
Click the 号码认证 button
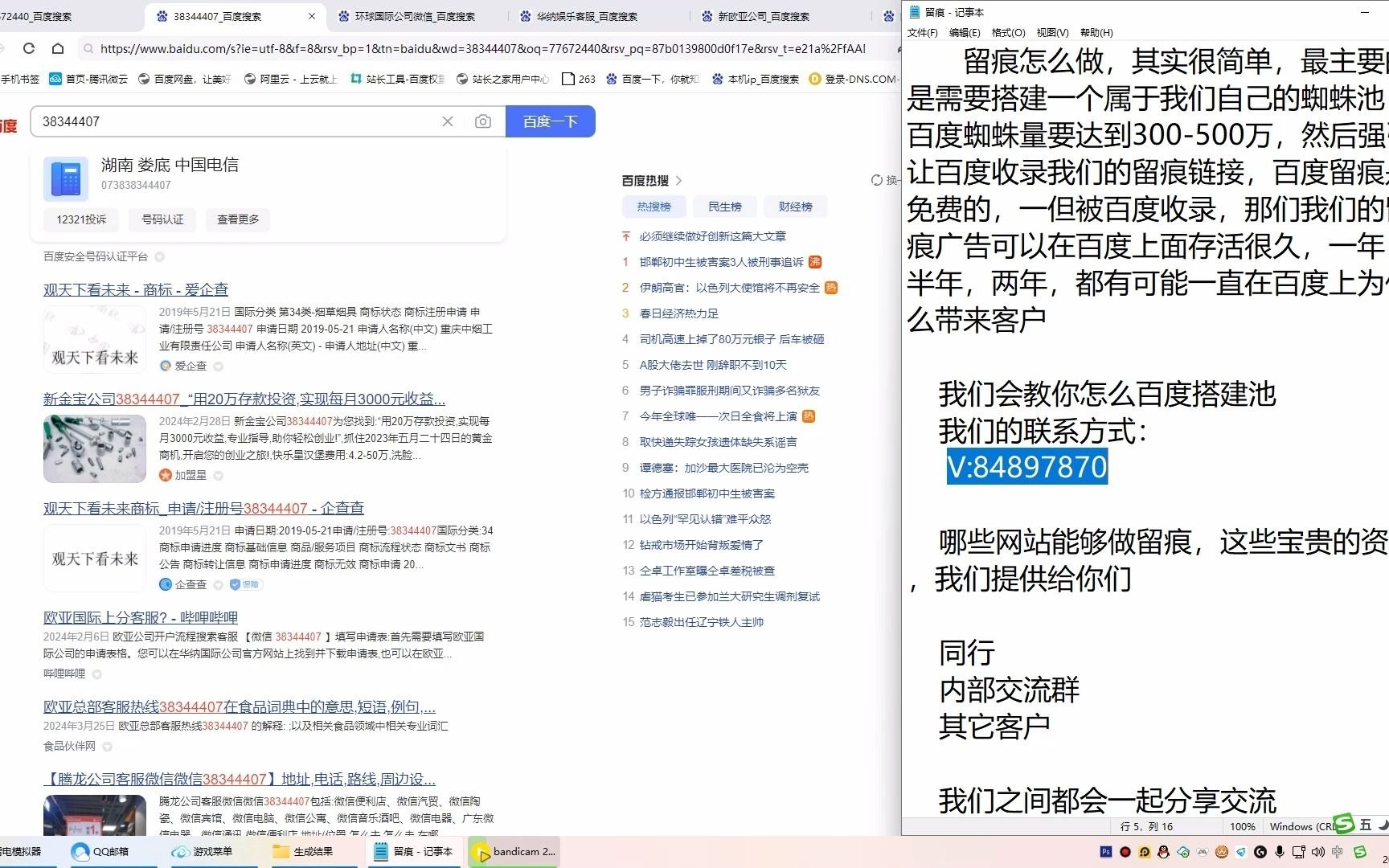162,219
